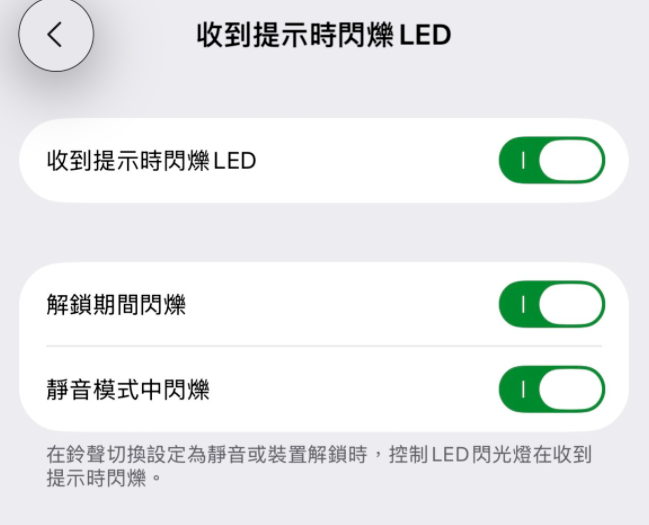Viewport: 649px width, 525px height.
Task: Disable the 收到提示時閃爍LED switch
Action: coord(551,160)
